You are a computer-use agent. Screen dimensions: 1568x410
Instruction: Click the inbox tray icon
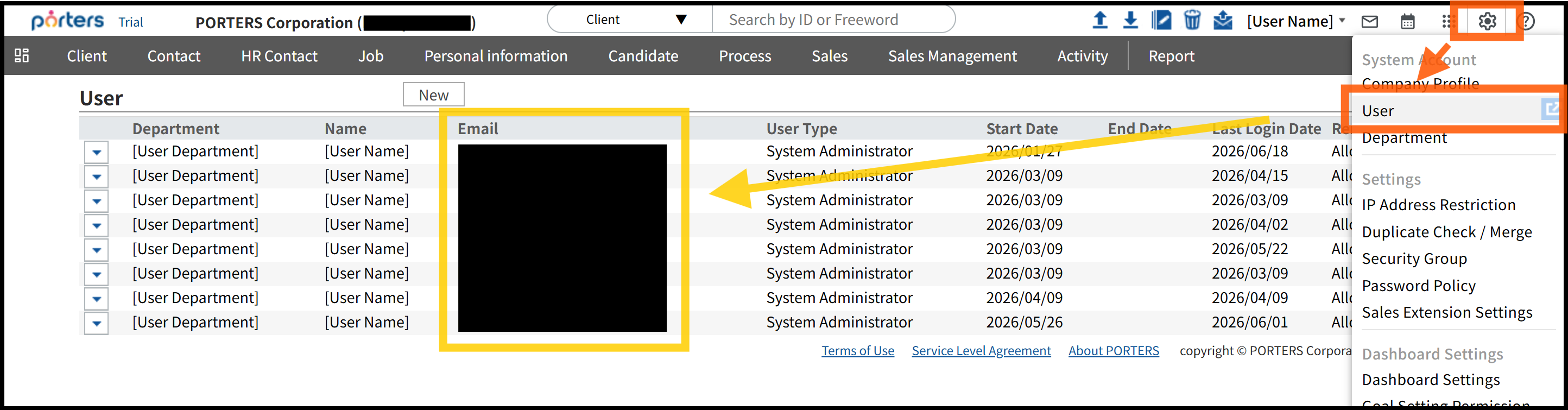pyautogui.click(x=1222, y=21)
